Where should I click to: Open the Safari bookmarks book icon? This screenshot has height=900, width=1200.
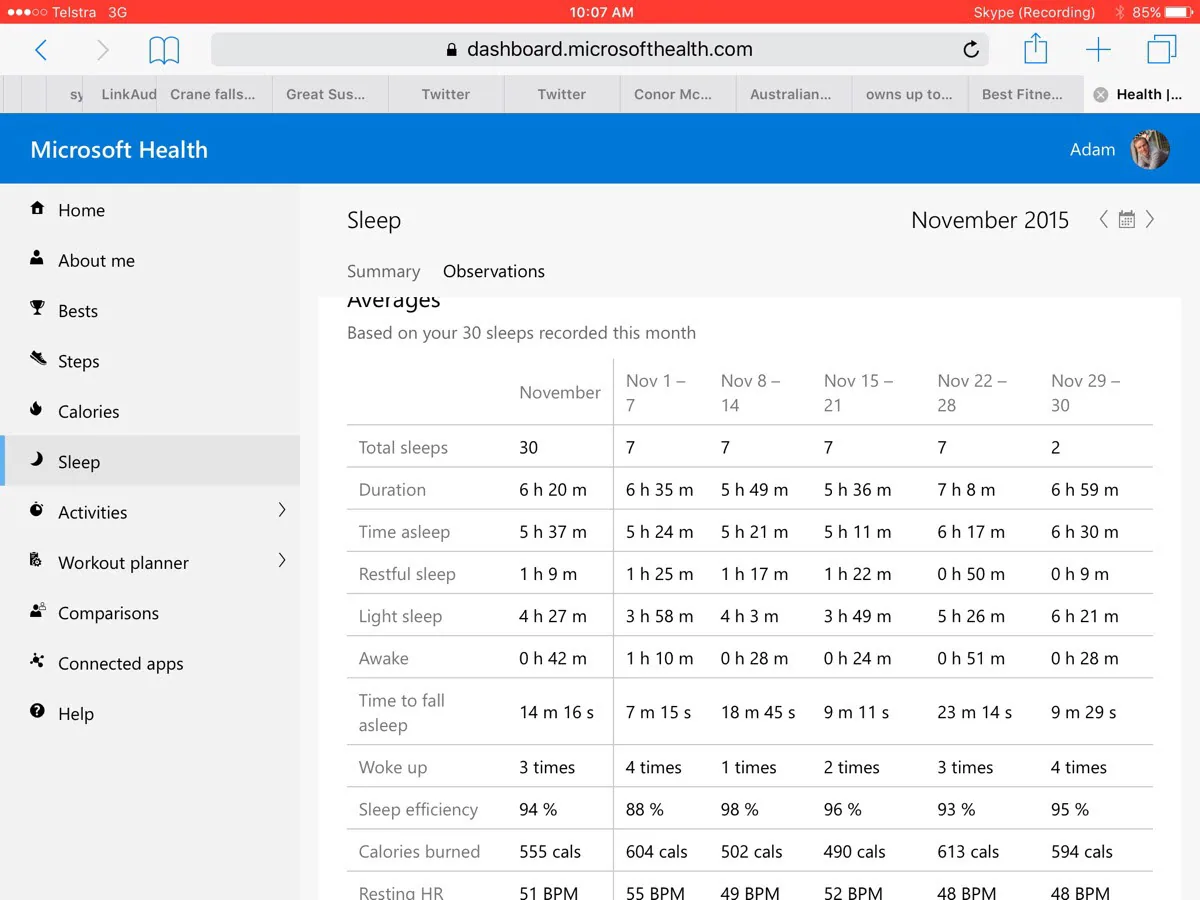click(164, 50)
